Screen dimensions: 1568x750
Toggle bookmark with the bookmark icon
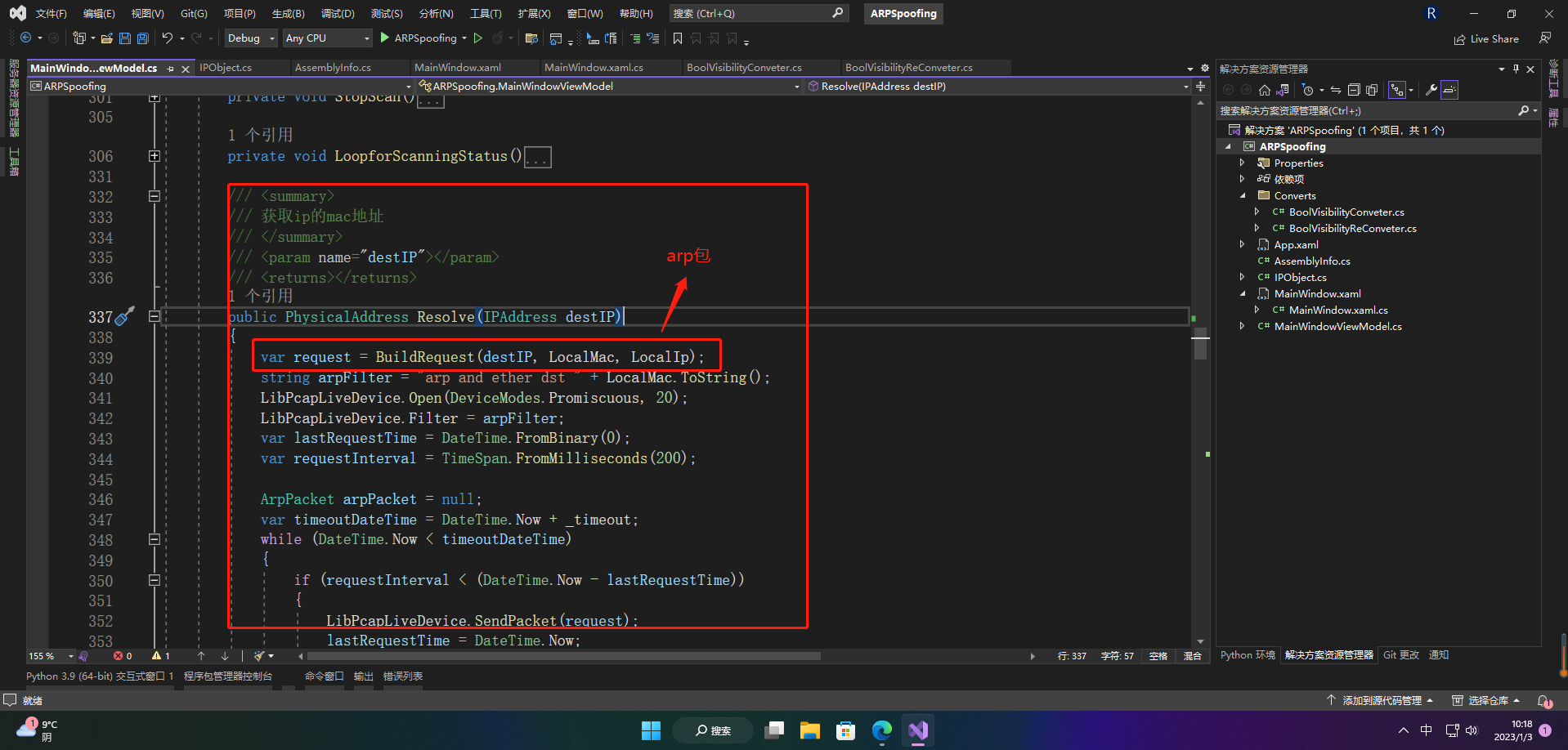(678, 38)
